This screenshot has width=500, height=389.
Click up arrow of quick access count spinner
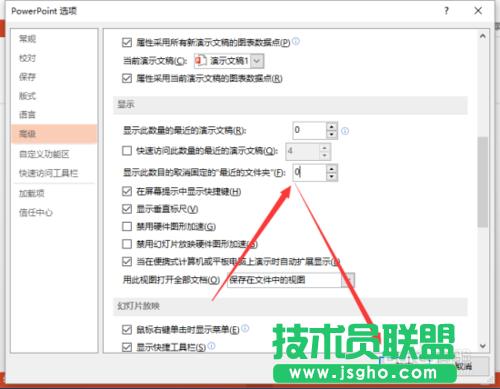coord(325,147)
